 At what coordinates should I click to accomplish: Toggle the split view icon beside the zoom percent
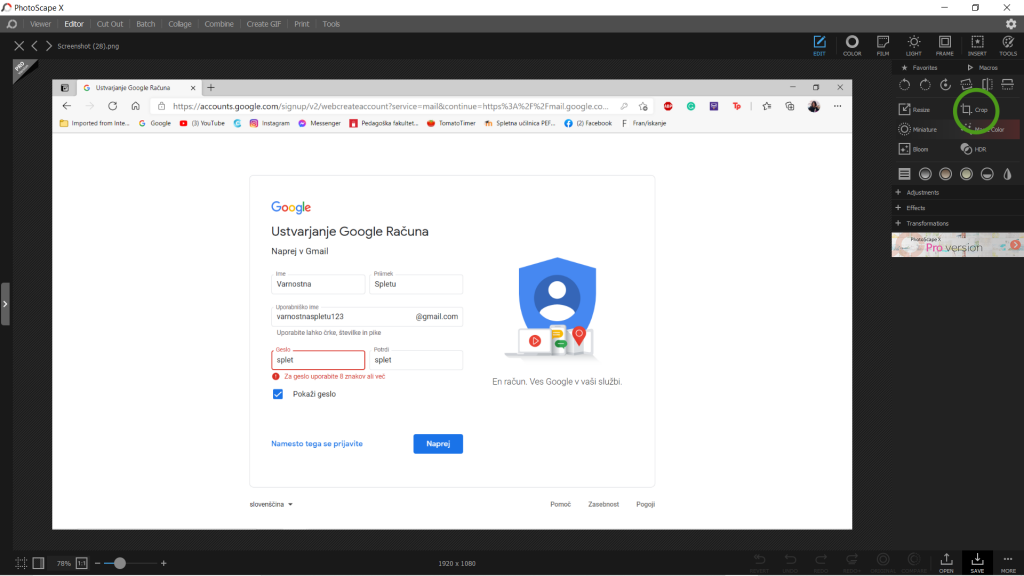click(x=39, y=563)
